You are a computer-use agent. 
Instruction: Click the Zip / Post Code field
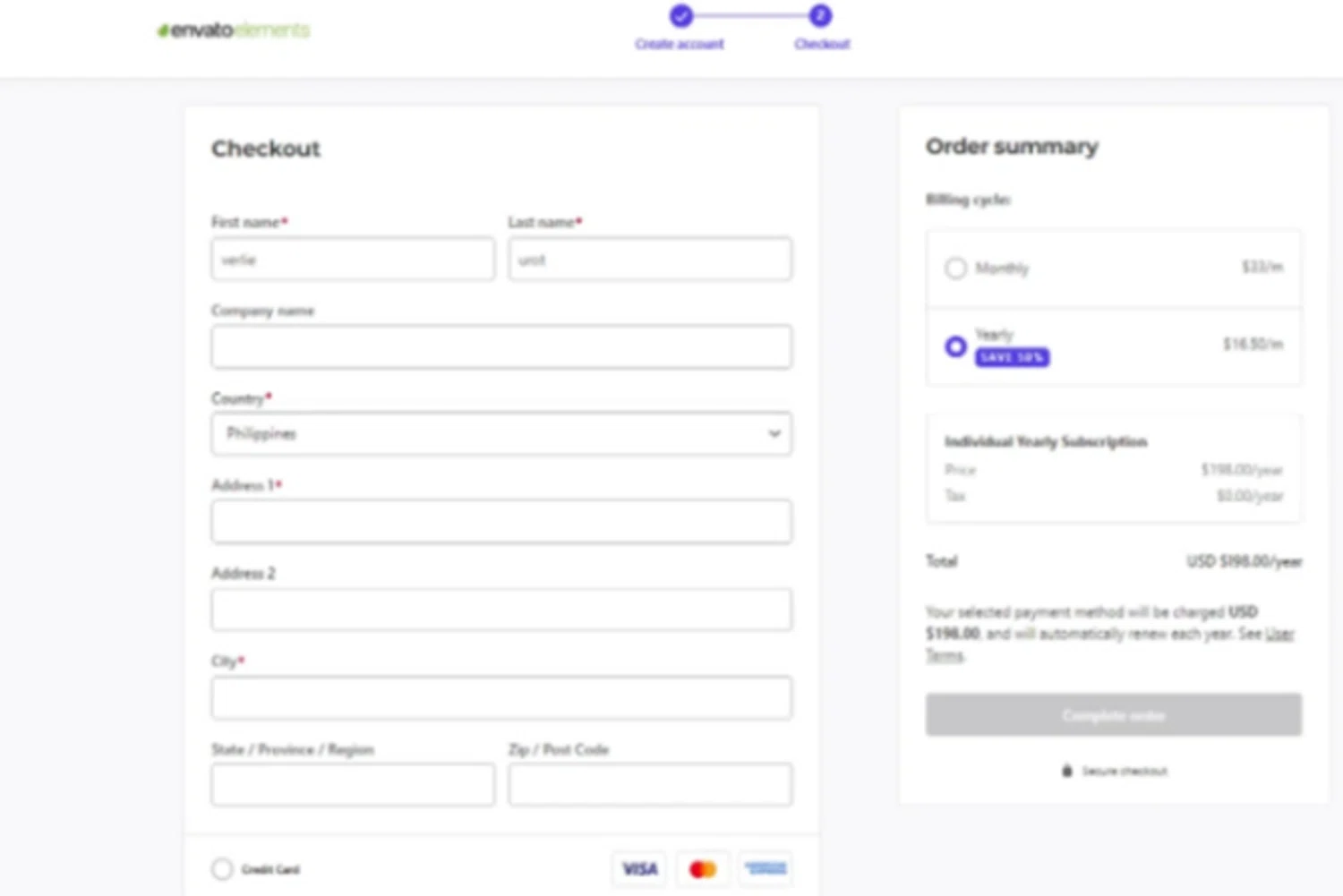(x=650, y=784)
